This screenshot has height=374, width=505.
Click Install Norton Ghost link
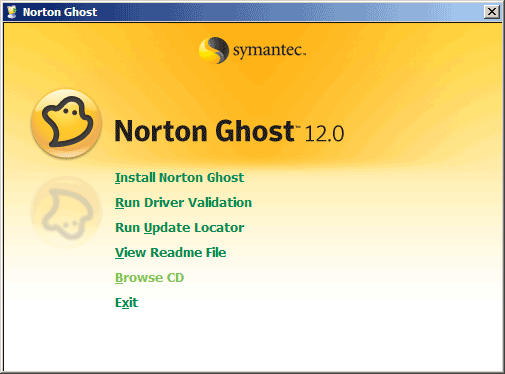pos(179,178)
